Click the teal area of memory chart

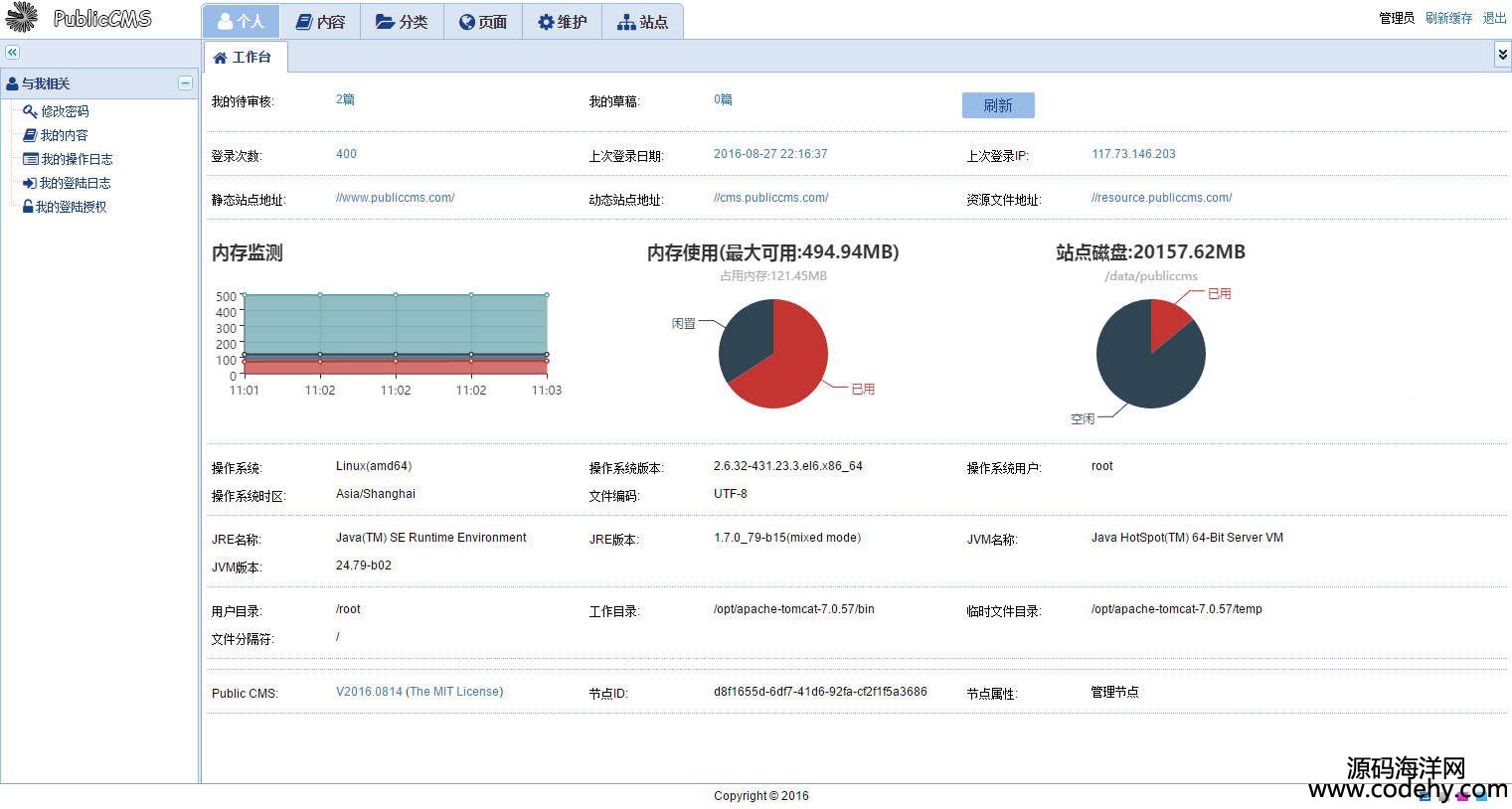click(396, 323)
